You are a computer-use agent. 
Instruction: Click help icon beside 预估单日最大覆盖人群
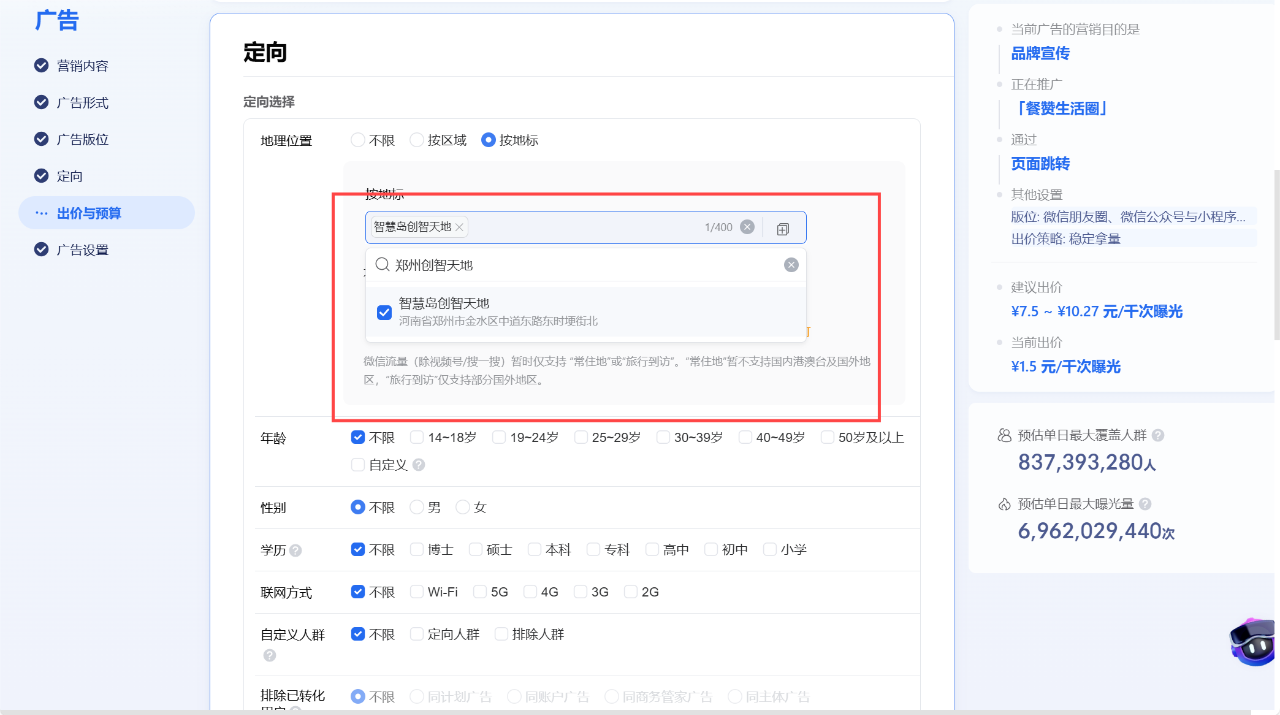click(x=1158, y=436)
